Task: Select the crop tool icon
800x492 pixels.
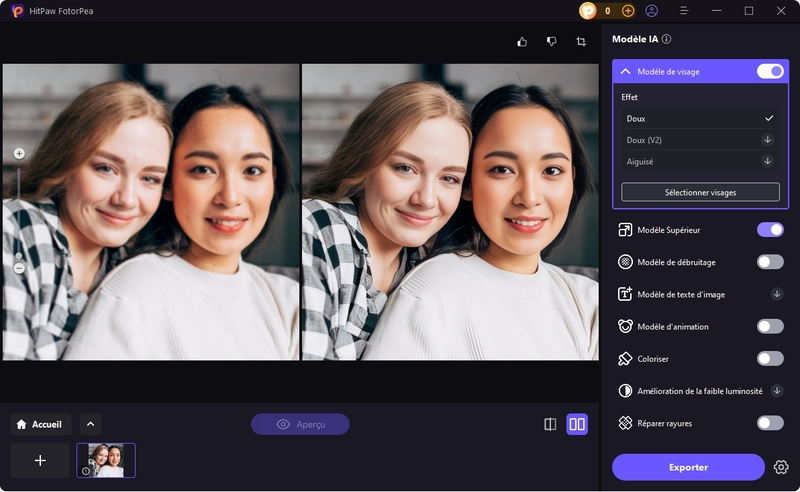Action: 581,42
